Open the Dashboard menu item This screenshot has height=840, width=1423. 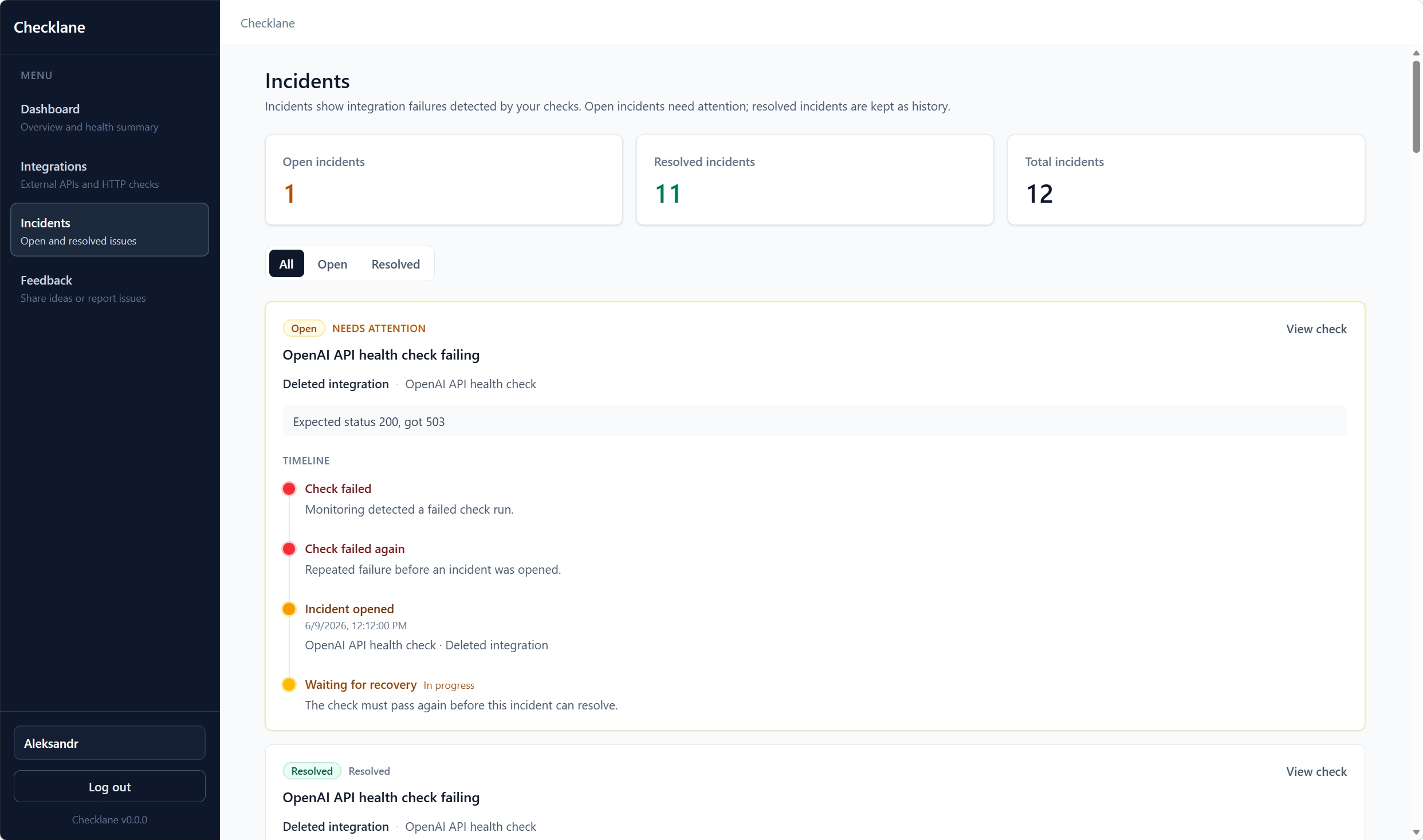(x=109, y=117)
